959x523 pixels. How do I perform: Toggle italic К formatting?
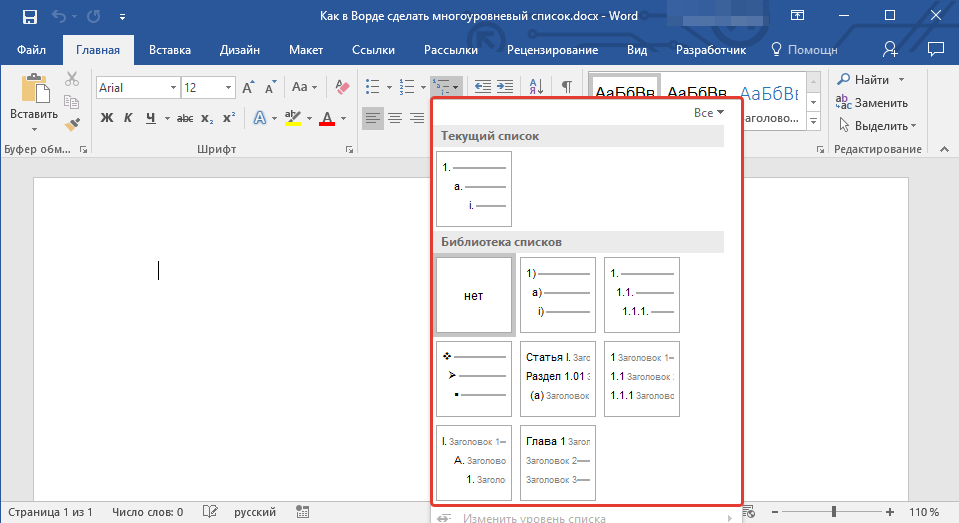click(128, 119)
